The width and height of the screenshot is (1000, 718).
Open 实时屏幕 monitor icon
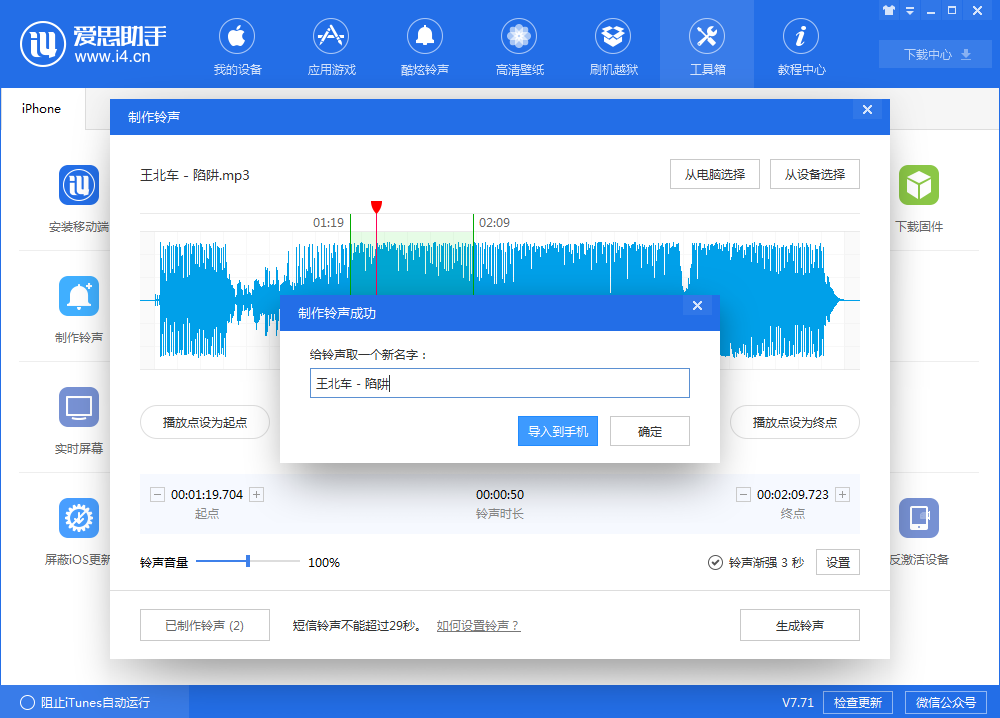79,407
